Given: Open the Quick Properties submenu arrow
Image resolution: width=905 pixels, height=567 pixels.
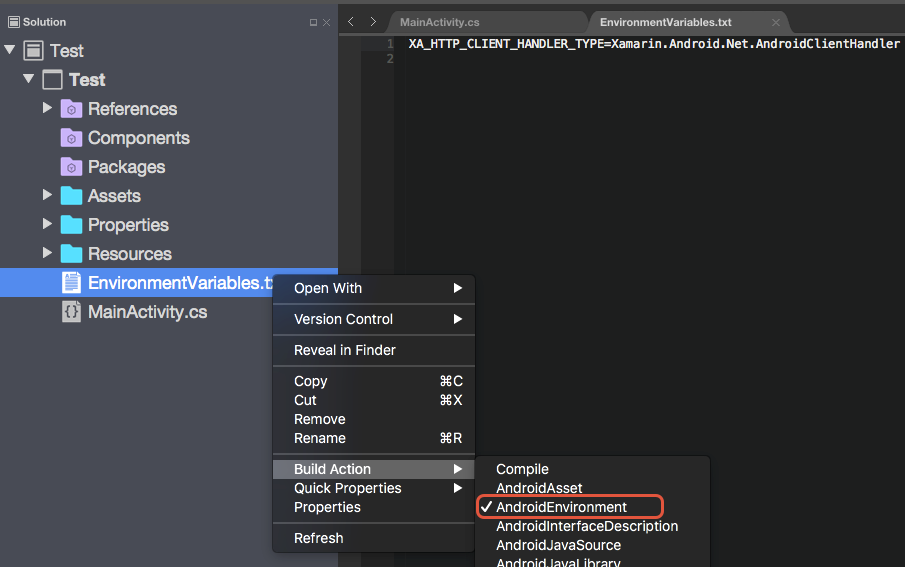Looking at the screenshot, I should click(x=458, y=488).
